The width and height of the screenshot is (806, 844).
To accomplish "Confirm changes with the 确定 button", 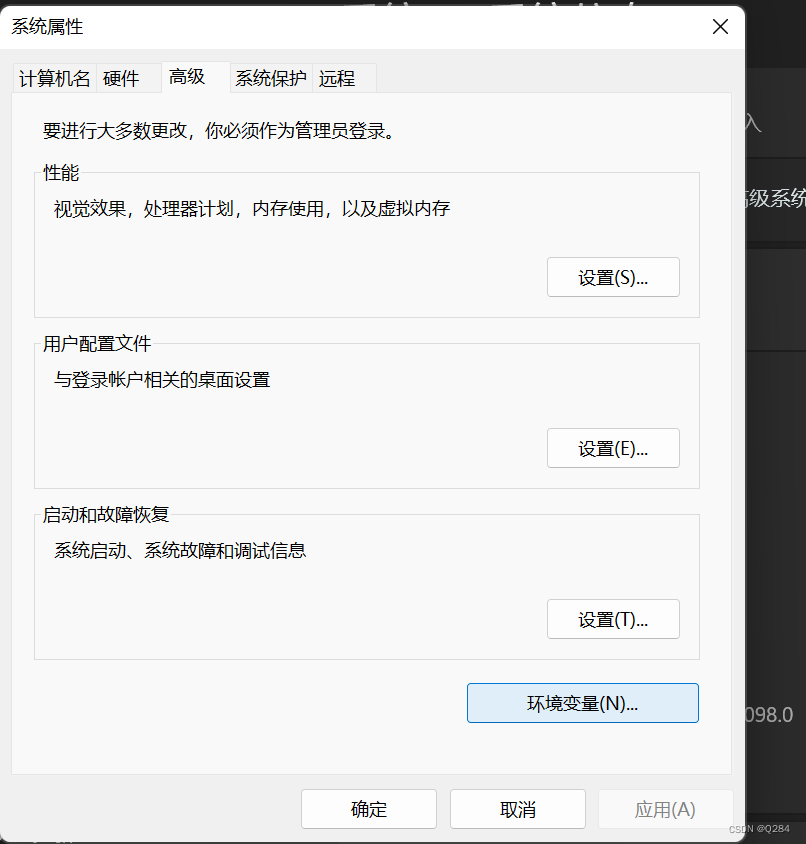I will [368, 809].
